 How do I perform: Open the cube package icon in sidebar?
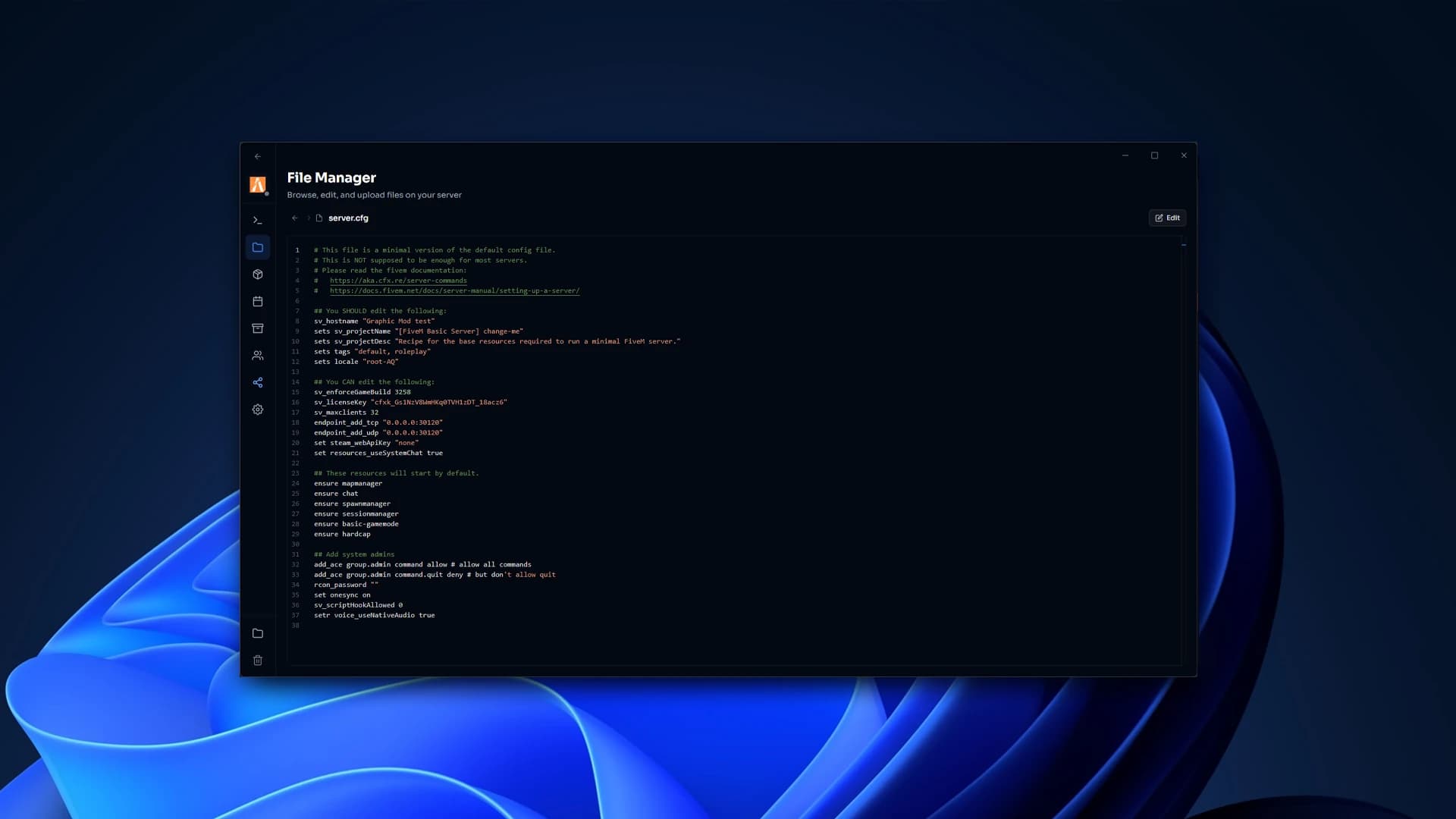(258, 275)
